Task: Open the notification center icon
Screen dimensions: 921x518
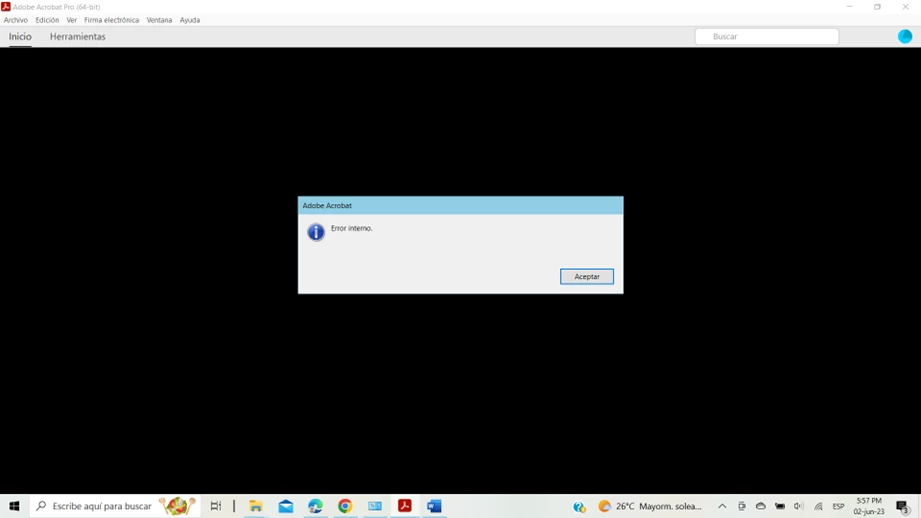Action: click(x=903, y=506)
